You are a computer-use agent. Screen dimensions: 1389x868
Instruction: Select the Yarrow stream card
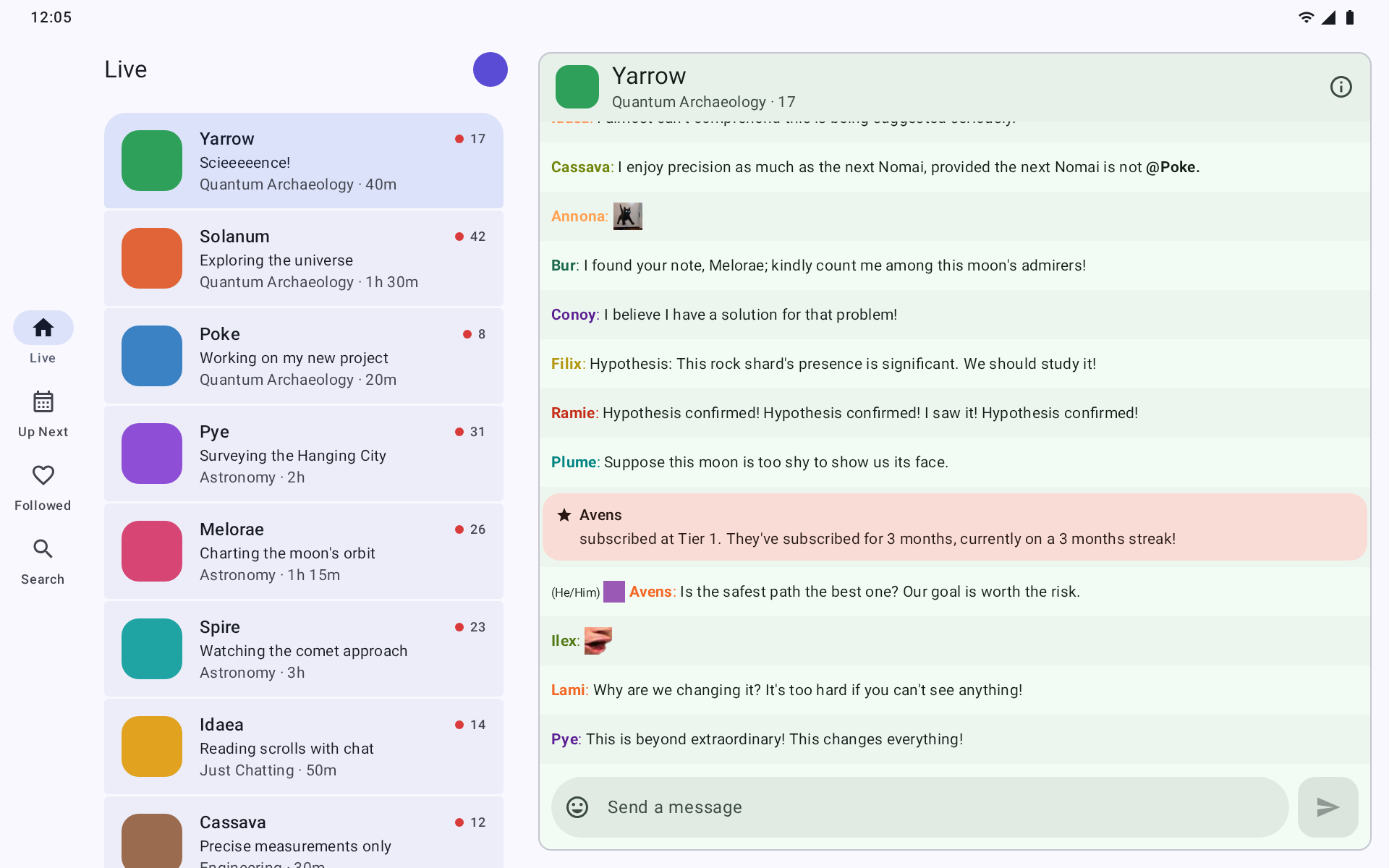click(x=304, y=161)
